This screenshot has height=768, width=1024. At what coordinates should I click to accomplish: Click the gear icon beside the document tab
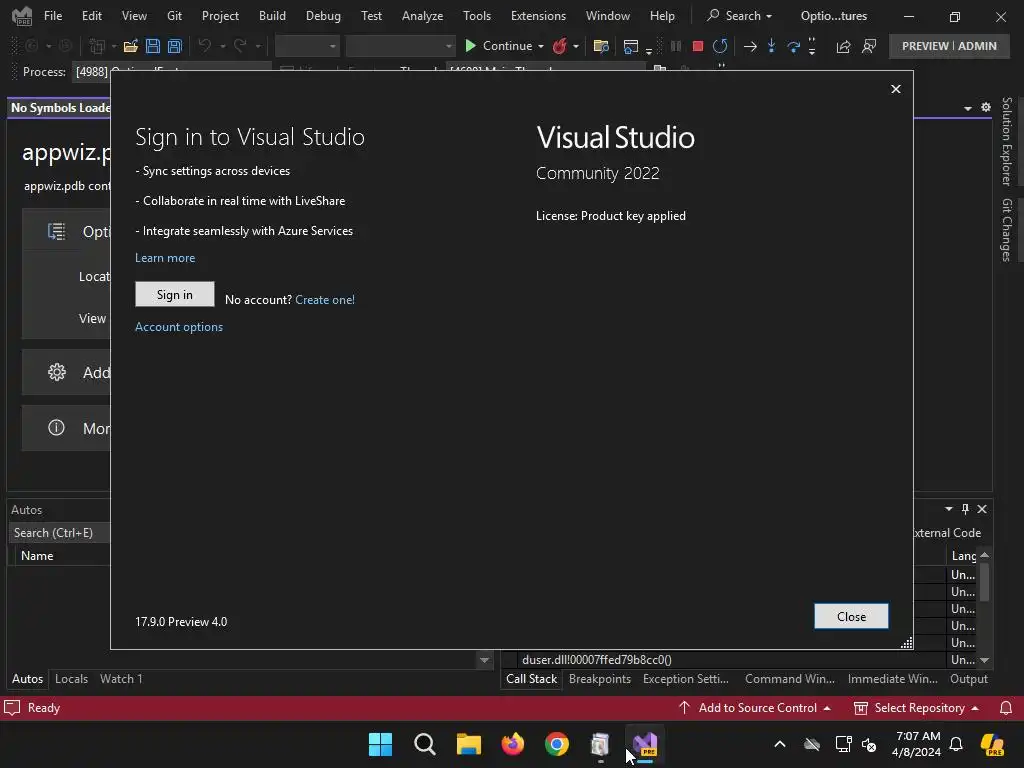985,107
